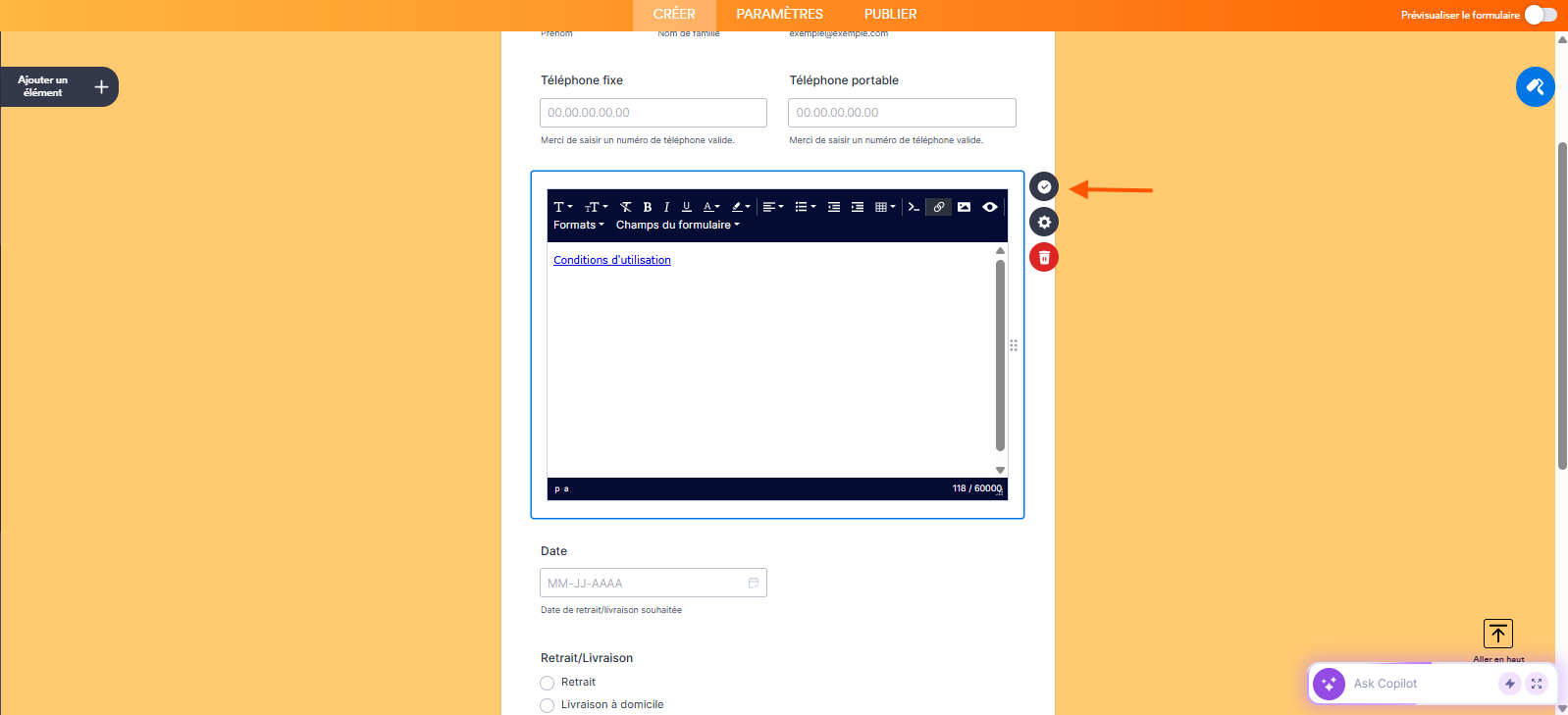Expand the Formats menu

coord(579,225)
